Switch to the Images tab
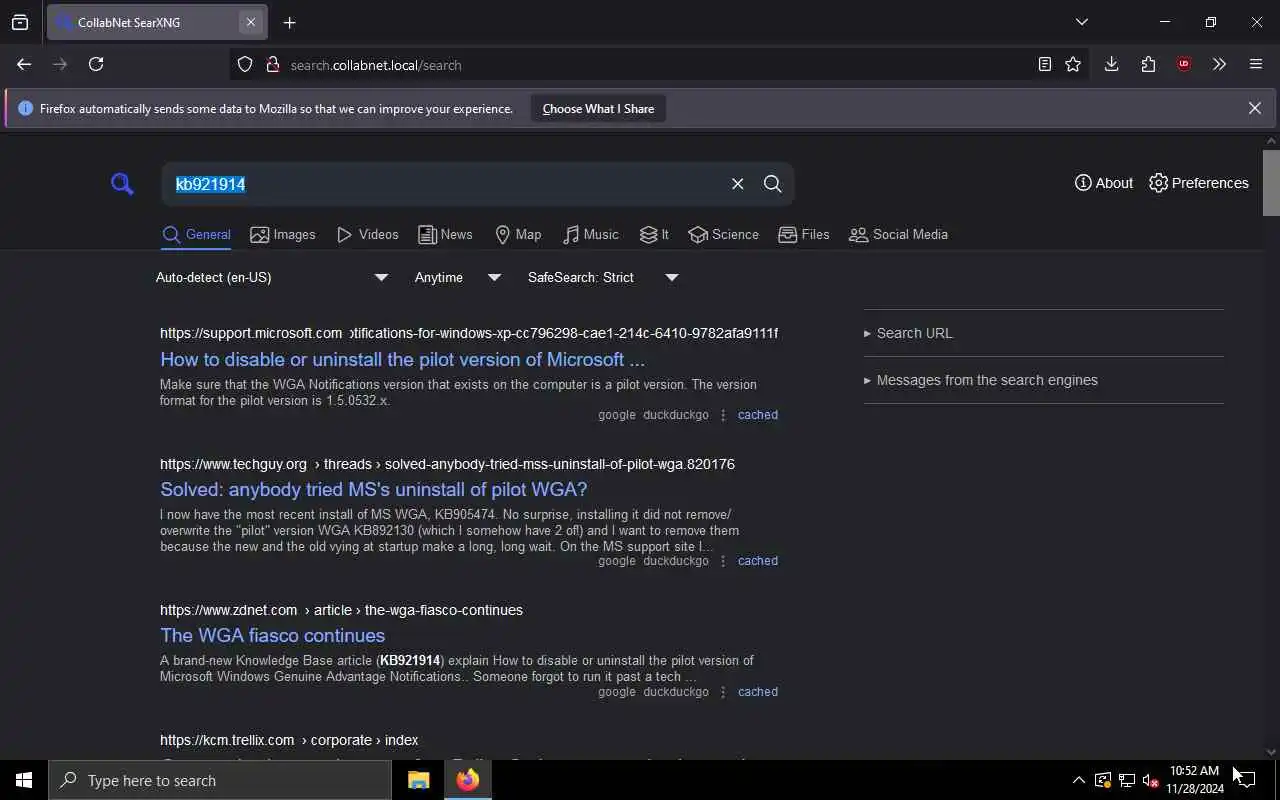The height and width of the screenshot is (800, 1280). click(283, 235)
